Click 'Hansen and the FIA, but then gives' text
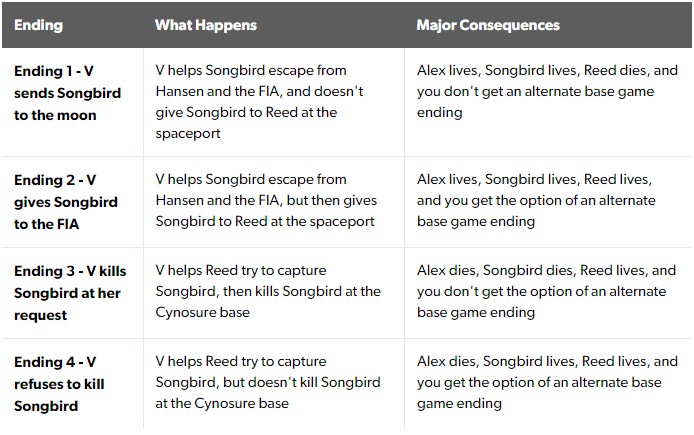 pyautogui.click(x=266, y=200)
